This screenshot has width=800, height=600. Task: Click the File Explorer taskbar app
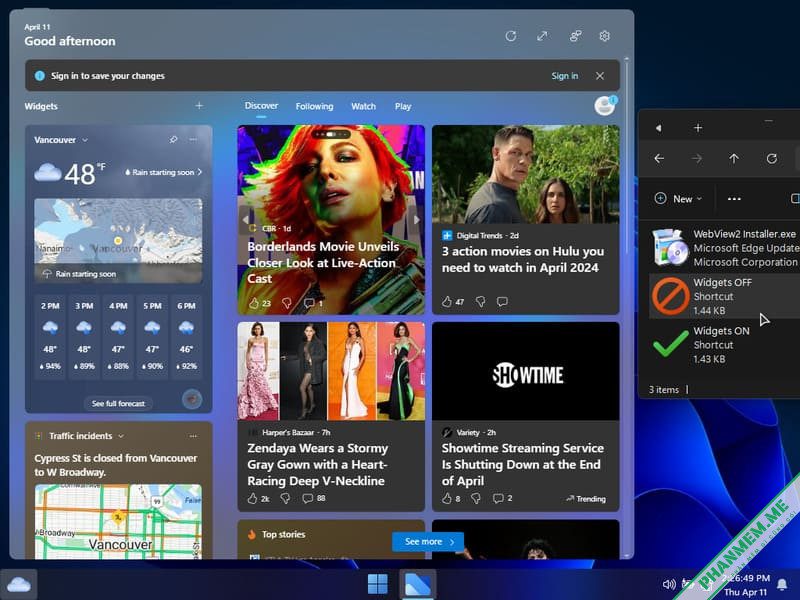tap(417, 584)
